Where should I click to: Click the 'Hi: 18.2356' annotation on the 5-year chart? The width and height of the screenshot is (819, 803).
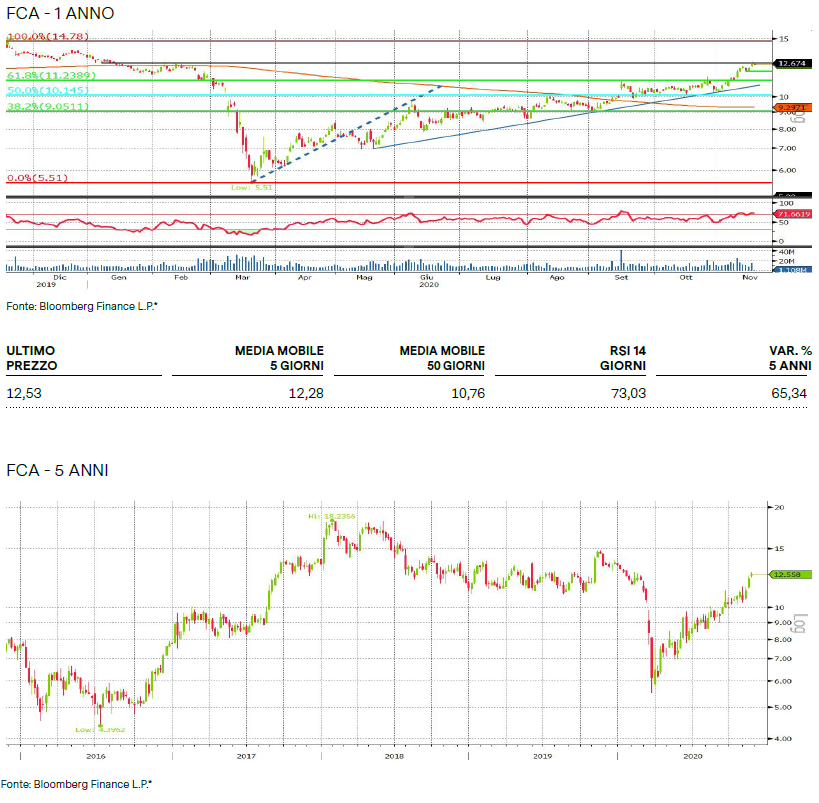click(331, 516)
